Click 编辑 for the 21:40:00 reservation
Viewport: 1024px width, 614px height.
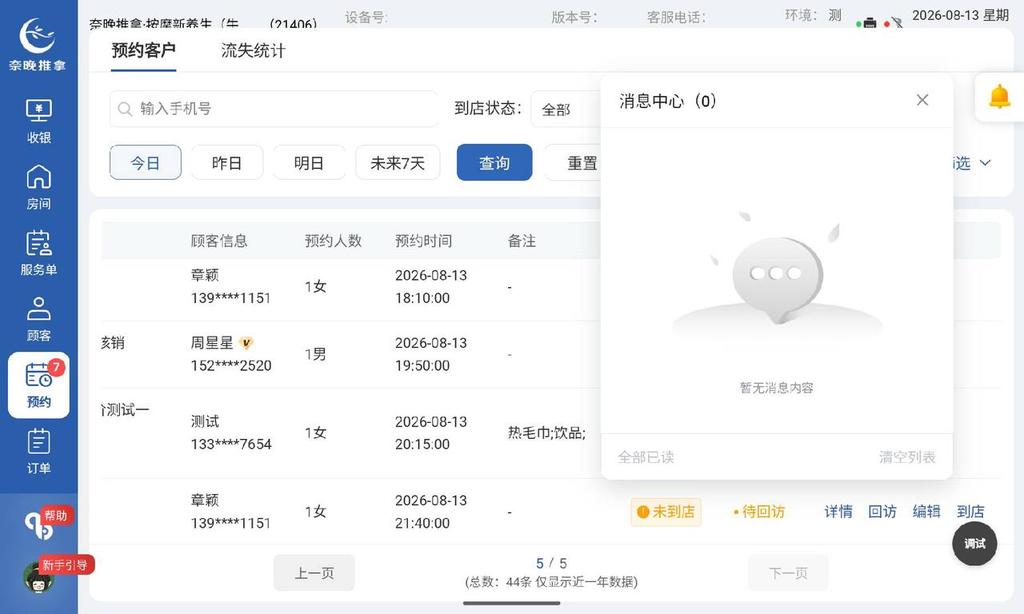[x=926, y=511]
